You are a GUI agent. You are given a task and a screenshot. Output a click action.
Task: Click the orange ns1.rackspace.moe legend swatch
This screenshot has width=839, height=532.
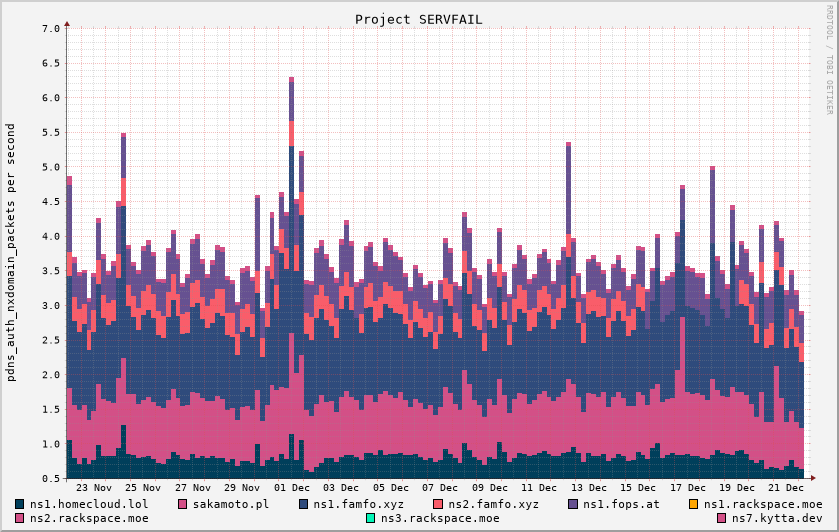tap(695, 504)
